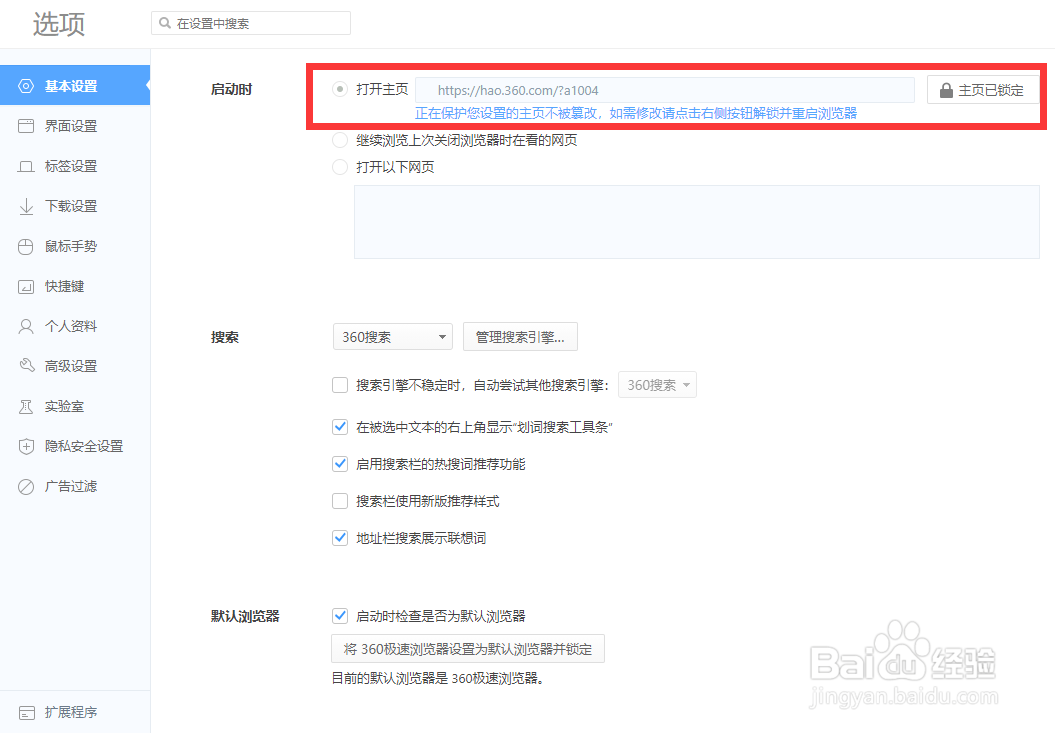Viewport: 1055px width, 733px height.
Task: Switch to 标签设置 page
Action: [75, 166]
